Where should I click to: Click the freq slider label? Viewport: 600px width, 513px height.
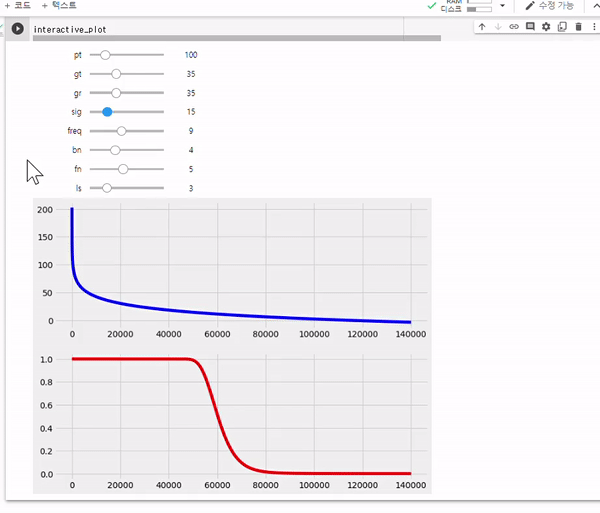(75, 131)
